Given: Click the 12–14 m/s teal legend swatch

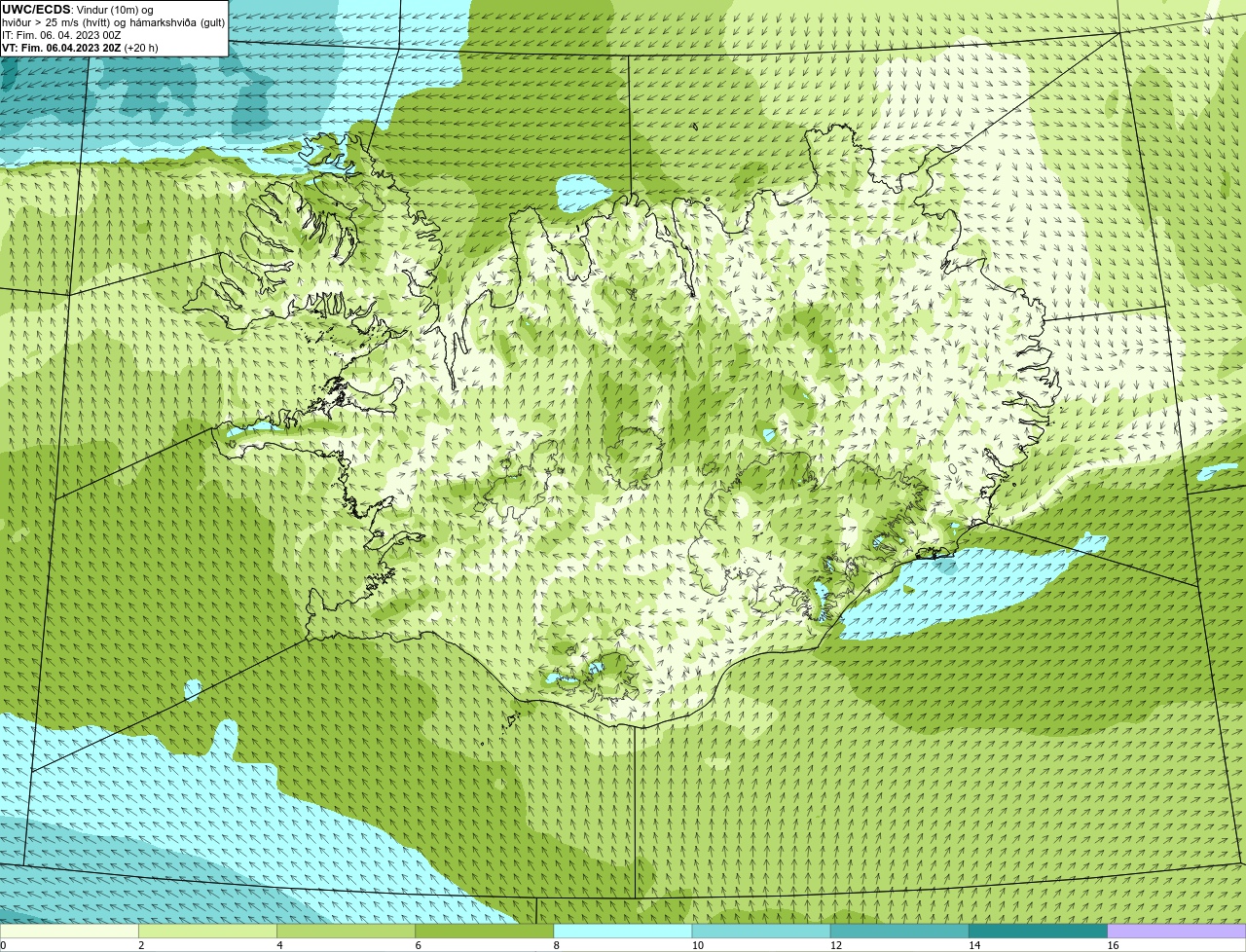Looking at the screenshot, I should pyautogui.click(x=899, y=932).
